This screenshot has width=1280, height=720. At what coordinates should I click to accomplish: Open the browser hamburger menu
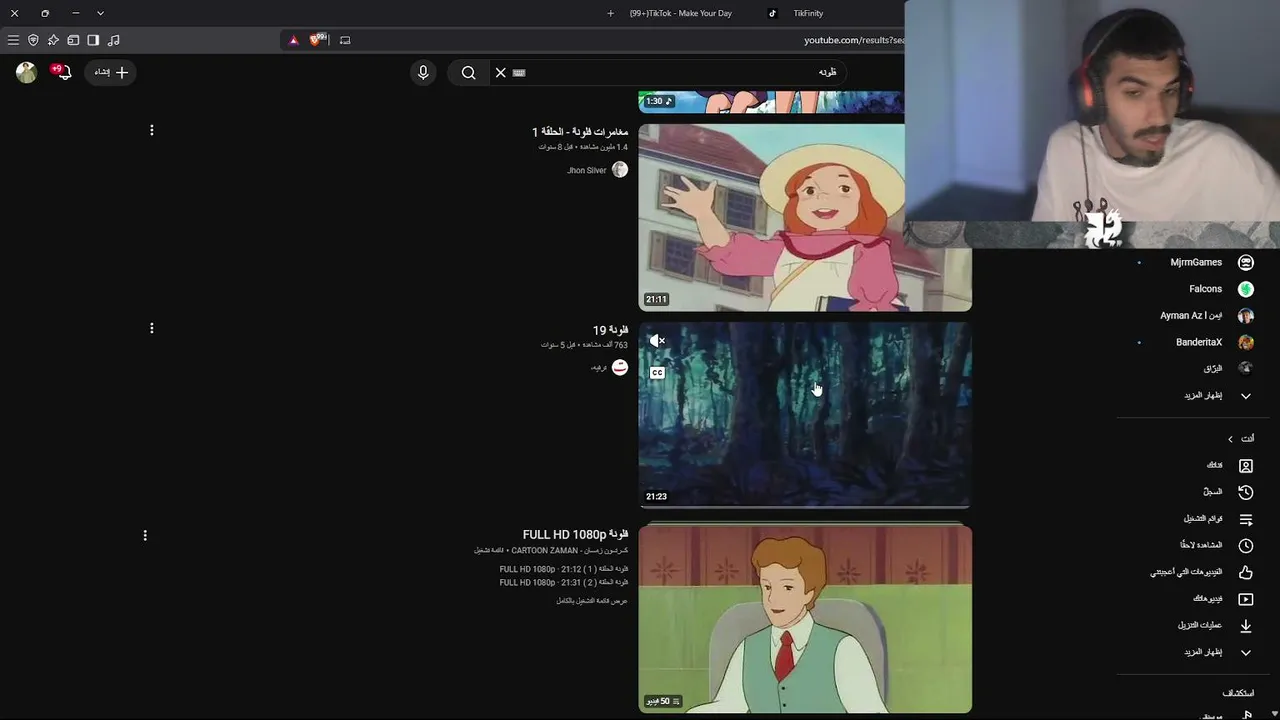coord(13,40)
